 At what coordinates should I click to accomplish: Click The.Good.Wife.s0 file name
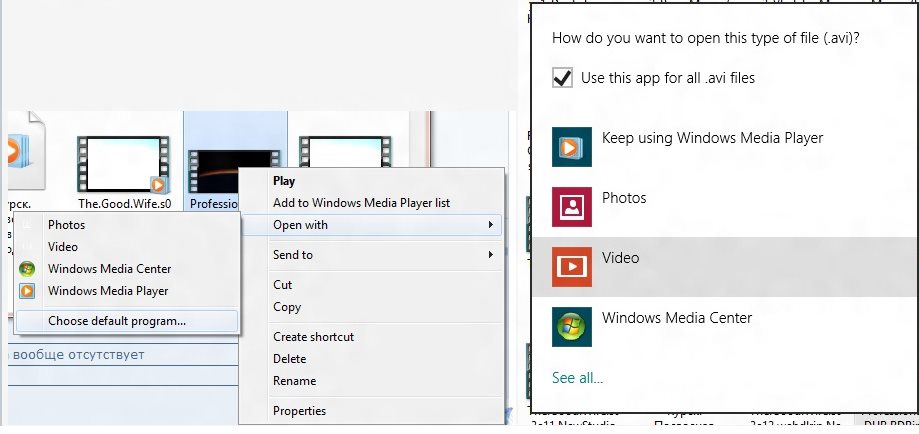pos(125,204)
